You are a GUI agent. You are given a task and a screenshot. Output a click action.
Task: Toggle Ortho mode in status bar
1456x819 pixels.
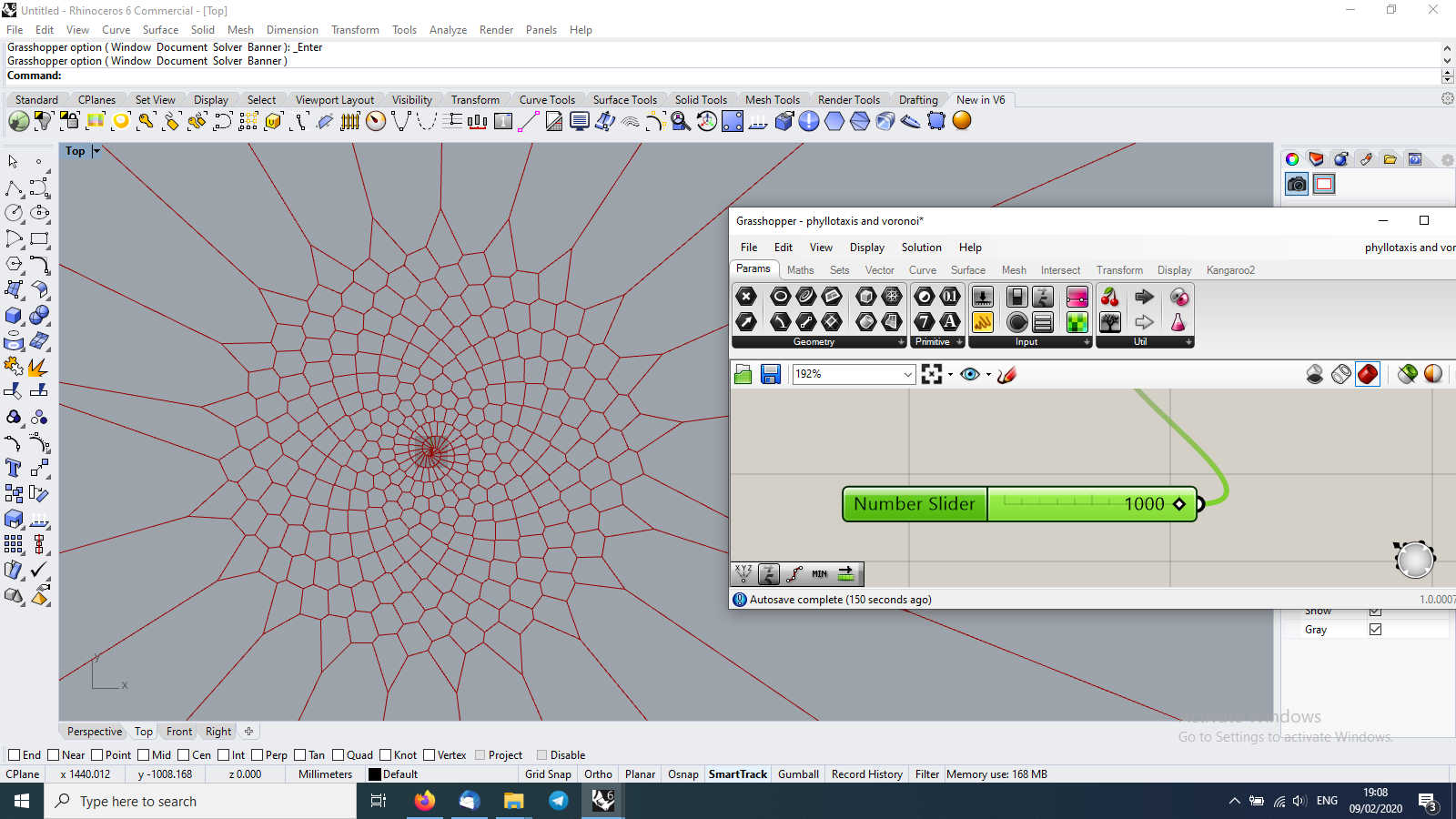tap(598, 774)
